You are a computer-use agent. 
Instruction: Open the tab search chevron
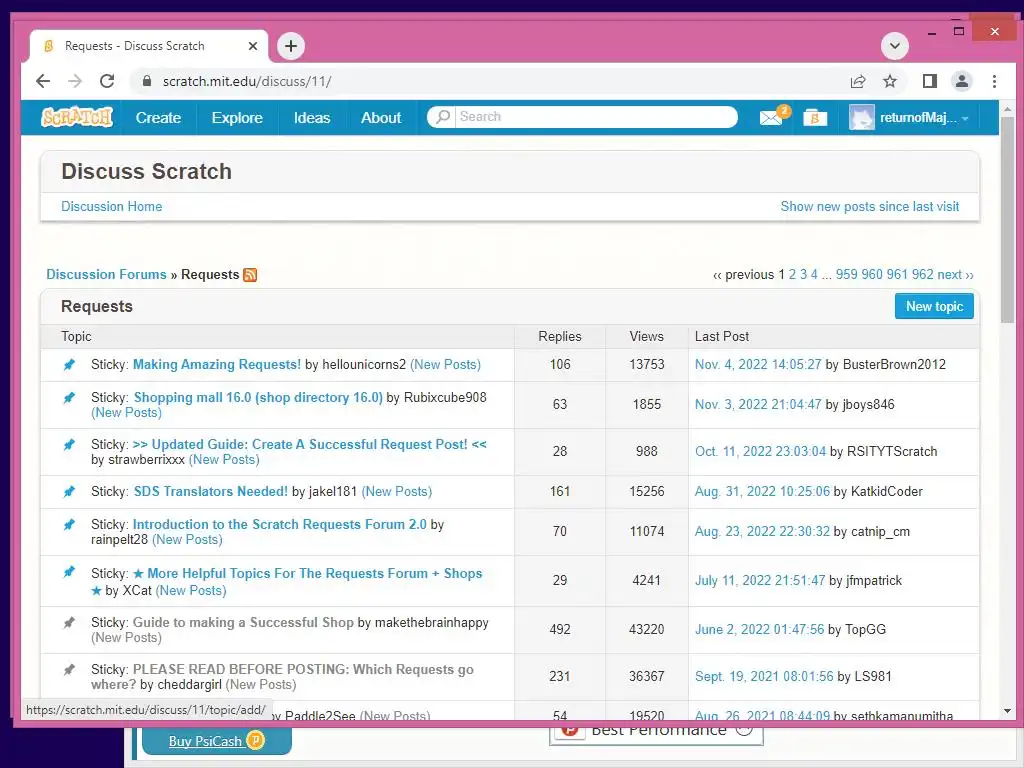pyautogui.click(x=895, y=46)
